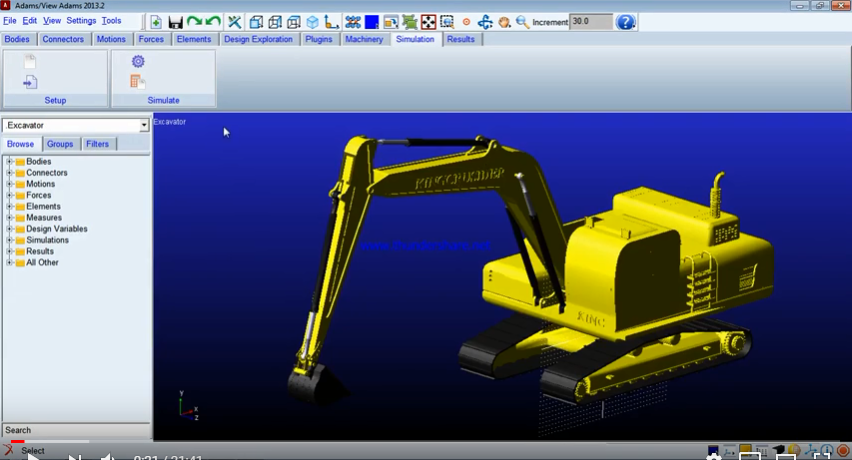Image resolution: width=852 pixels, height=460 pixels.
Task: Click the calculator scripted simulation icon
Action: (138, 82)
